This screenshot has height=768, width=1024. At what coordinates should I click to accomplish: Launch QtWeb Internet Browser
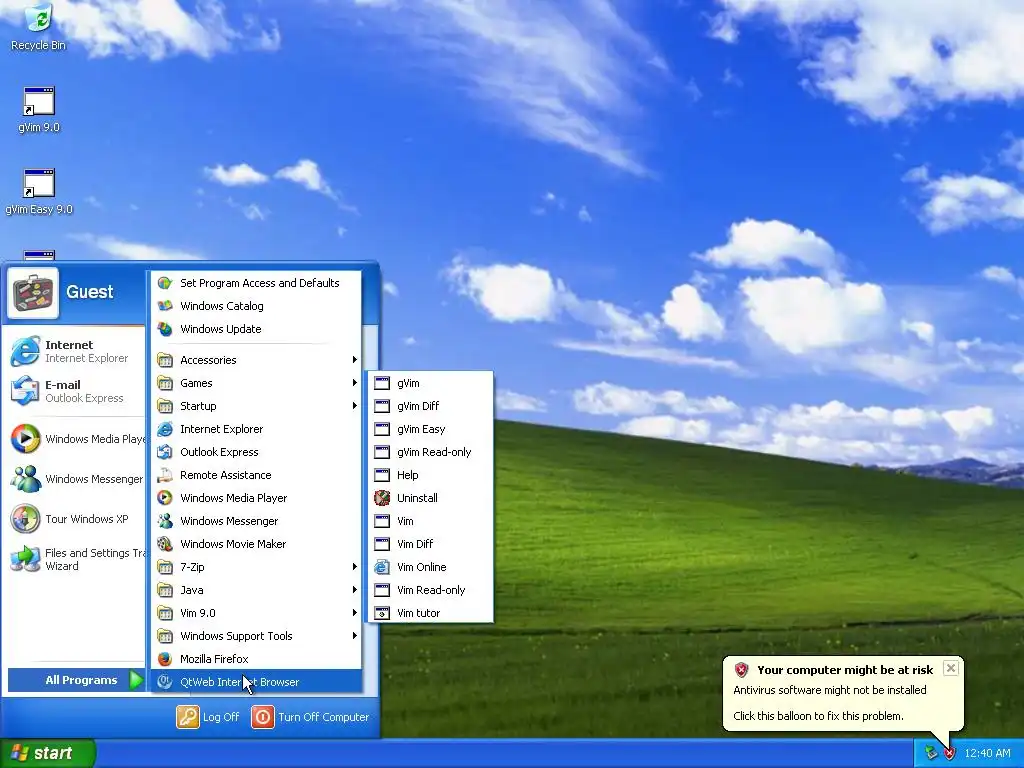pos(256,682)
